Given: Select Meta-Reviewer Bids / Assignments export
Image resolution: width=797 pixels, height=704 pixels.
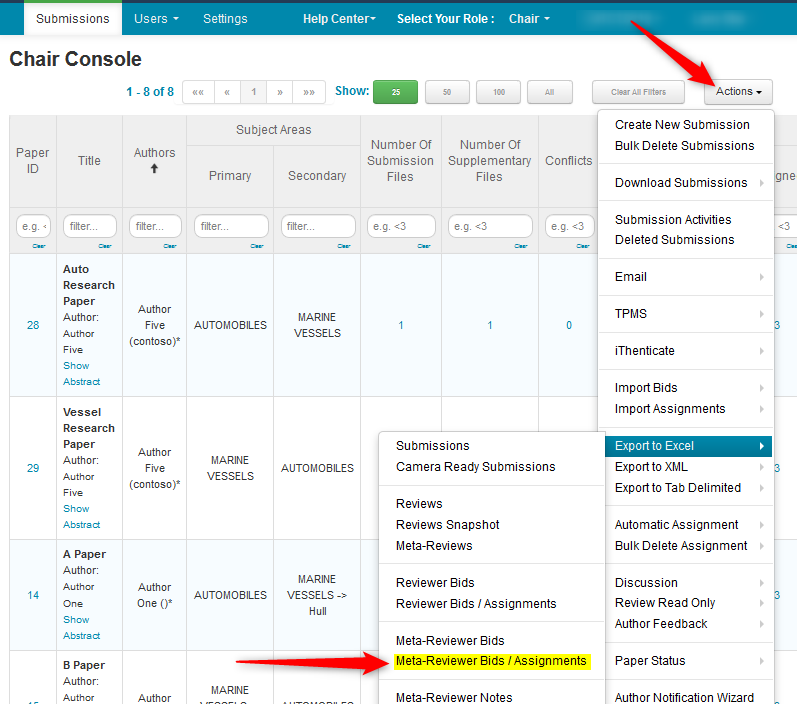Looking at the screenshot, I should tap(491, 661).
